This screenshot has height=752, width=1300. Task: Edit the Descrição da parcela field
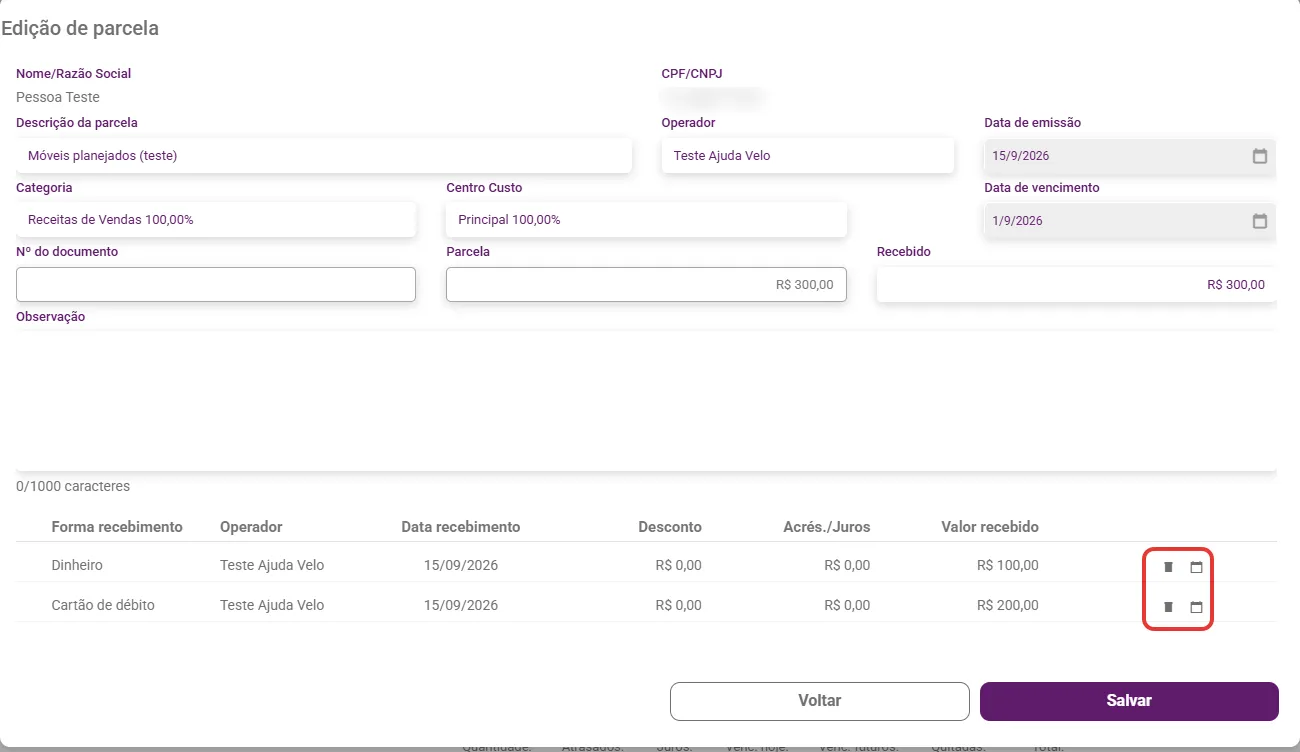(324, 156)
